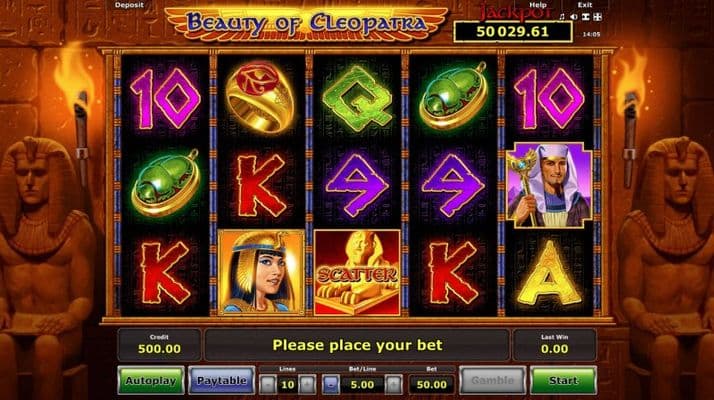Click the pharaoh with scepter symbol
Viewport: 714px width, 400px height.
click(x=549, y=185)
